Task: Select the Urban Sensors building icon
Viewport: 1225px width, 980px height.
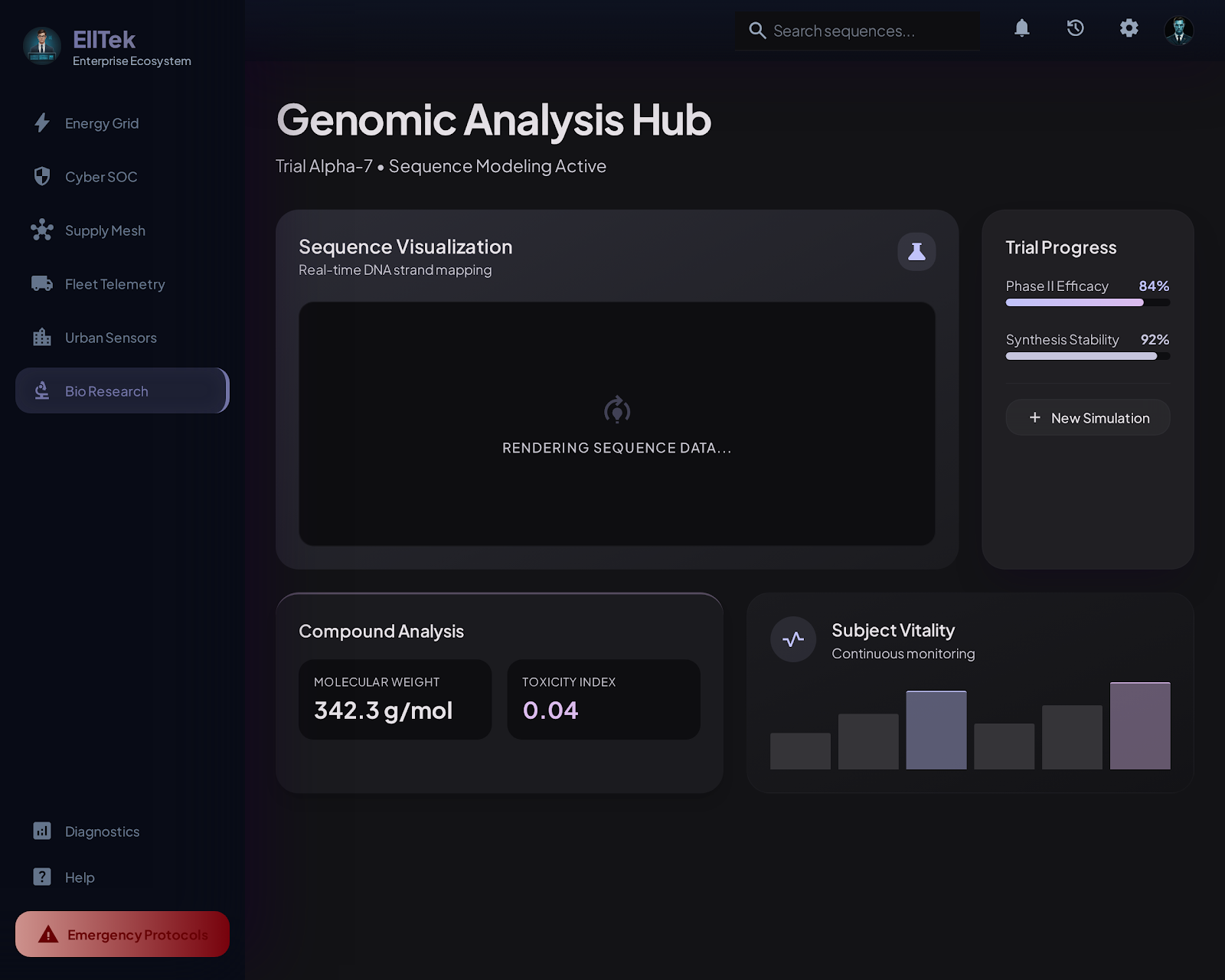Action: (42, 337)
